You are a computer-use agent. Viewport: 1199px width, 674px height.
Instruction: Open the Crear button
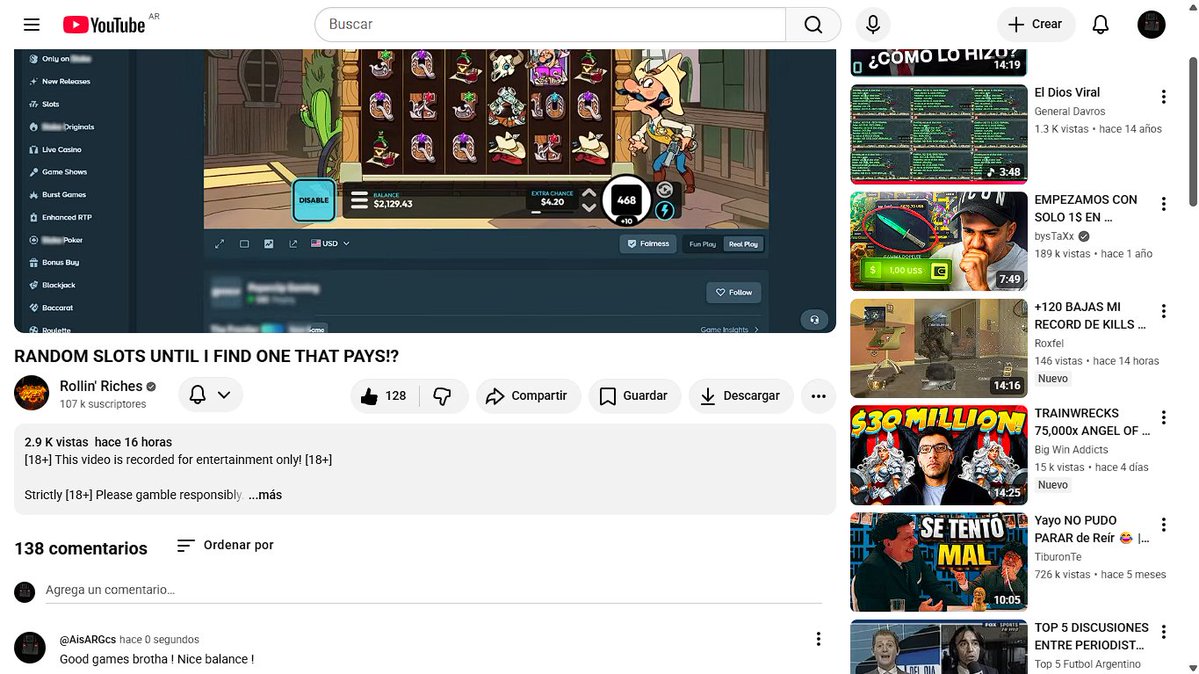click(1035, 24)
